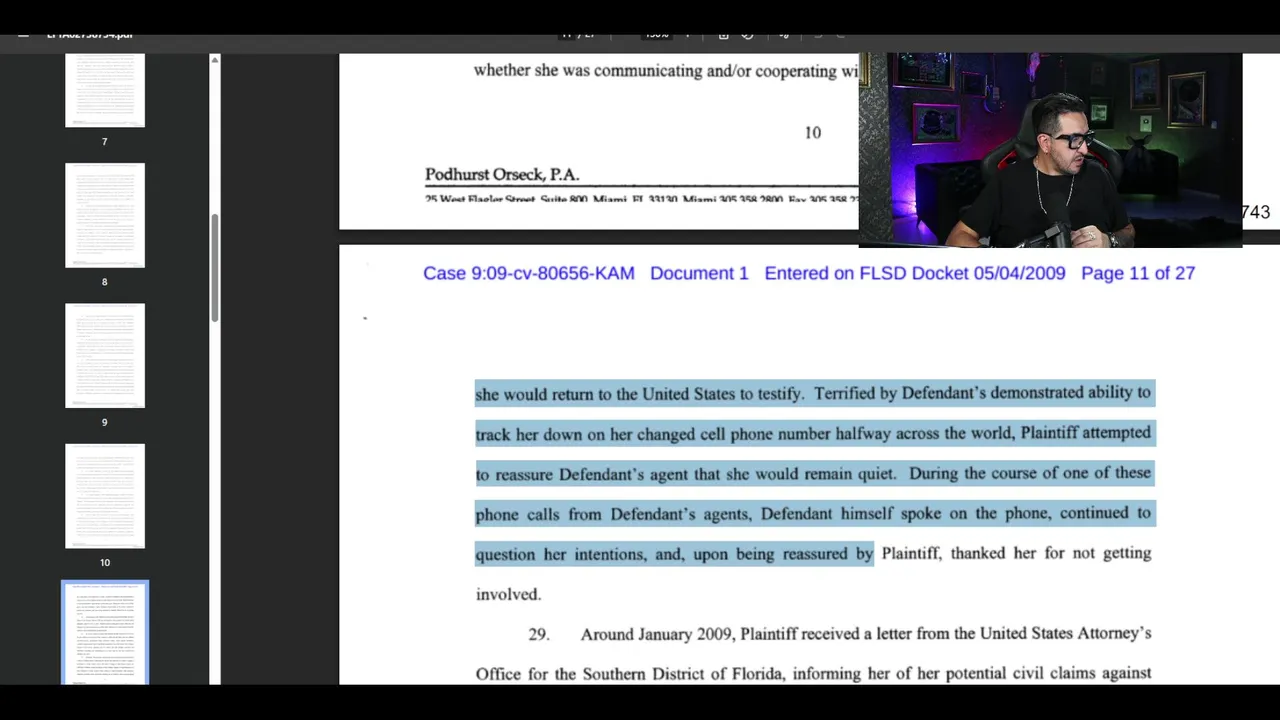
Task: Click the highlighted line starting 'she would return'
Action: pyautogui.click(x=814, y=393)
